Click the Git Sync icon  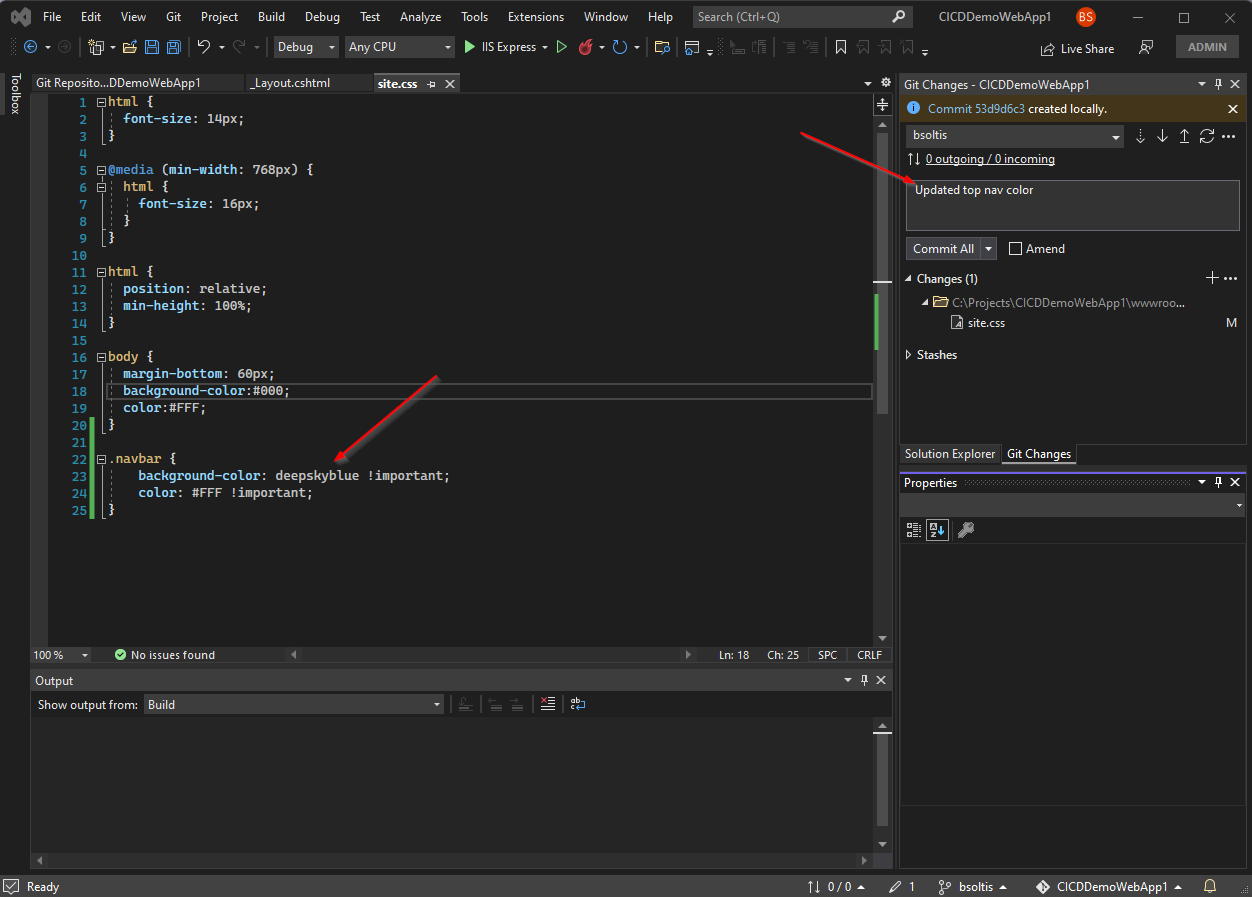(x=1207, y=136)
